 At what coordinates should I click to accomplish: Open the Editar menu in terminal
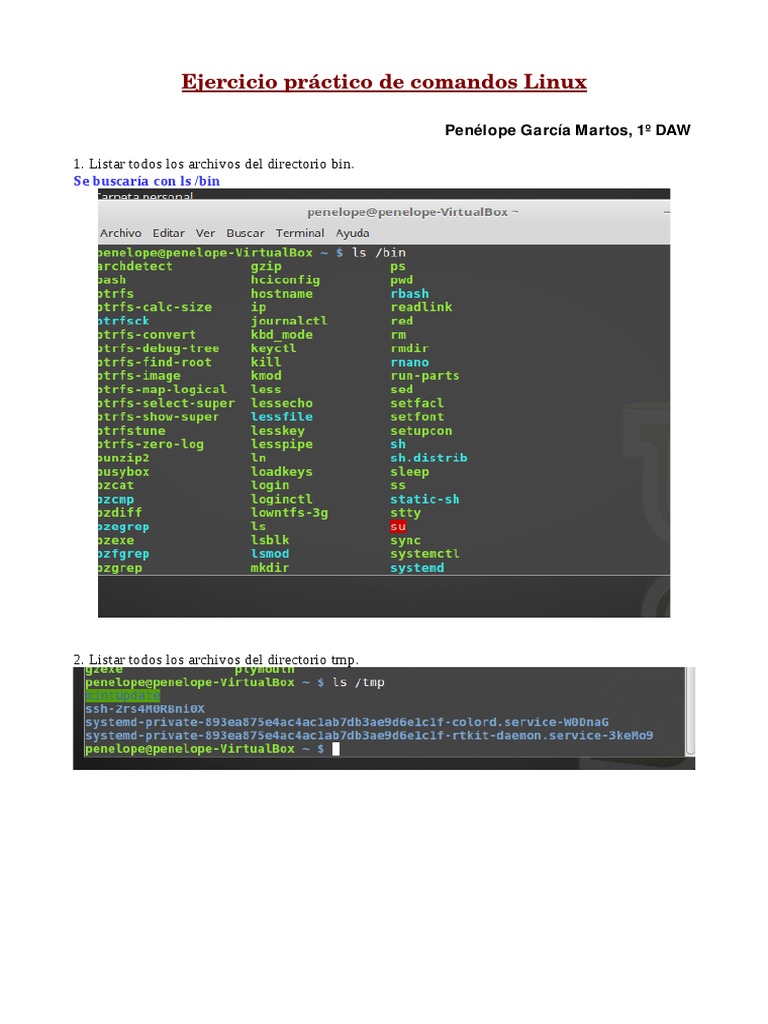[x=168, y=233]
